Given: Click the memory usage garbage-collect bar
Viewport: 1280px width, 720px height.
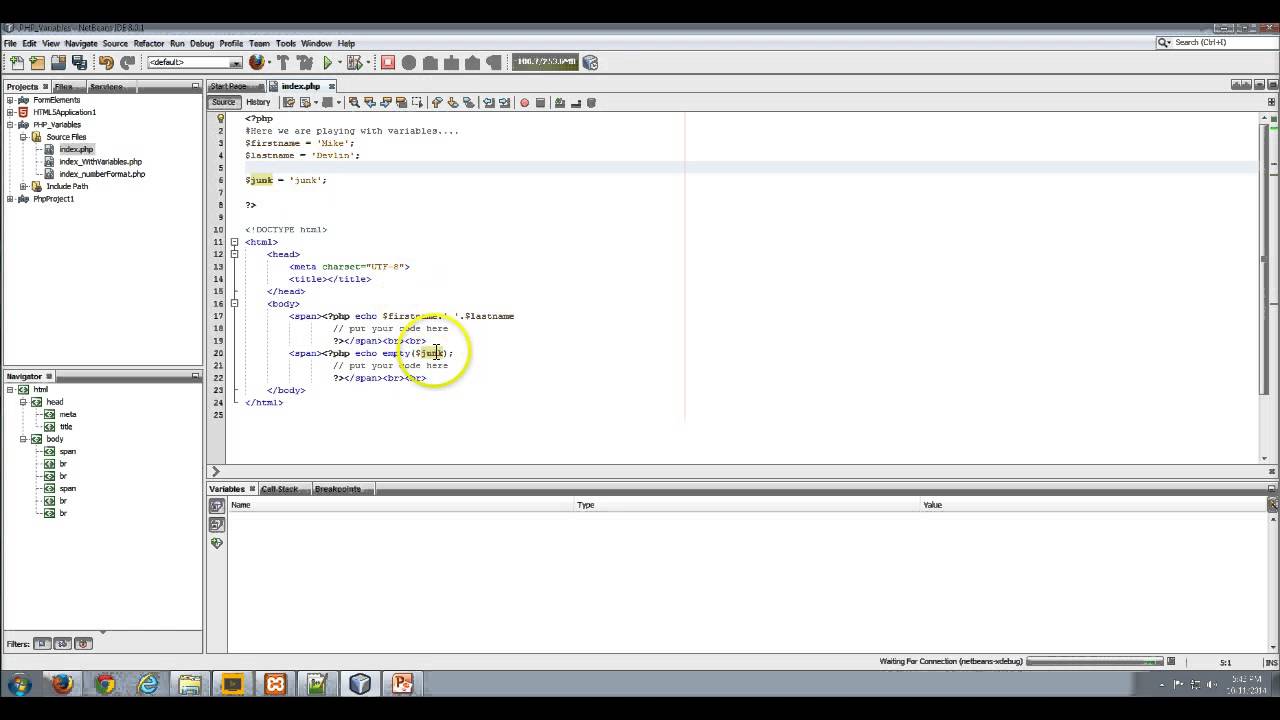Looking at the screenshot, I should pos(545,62).
